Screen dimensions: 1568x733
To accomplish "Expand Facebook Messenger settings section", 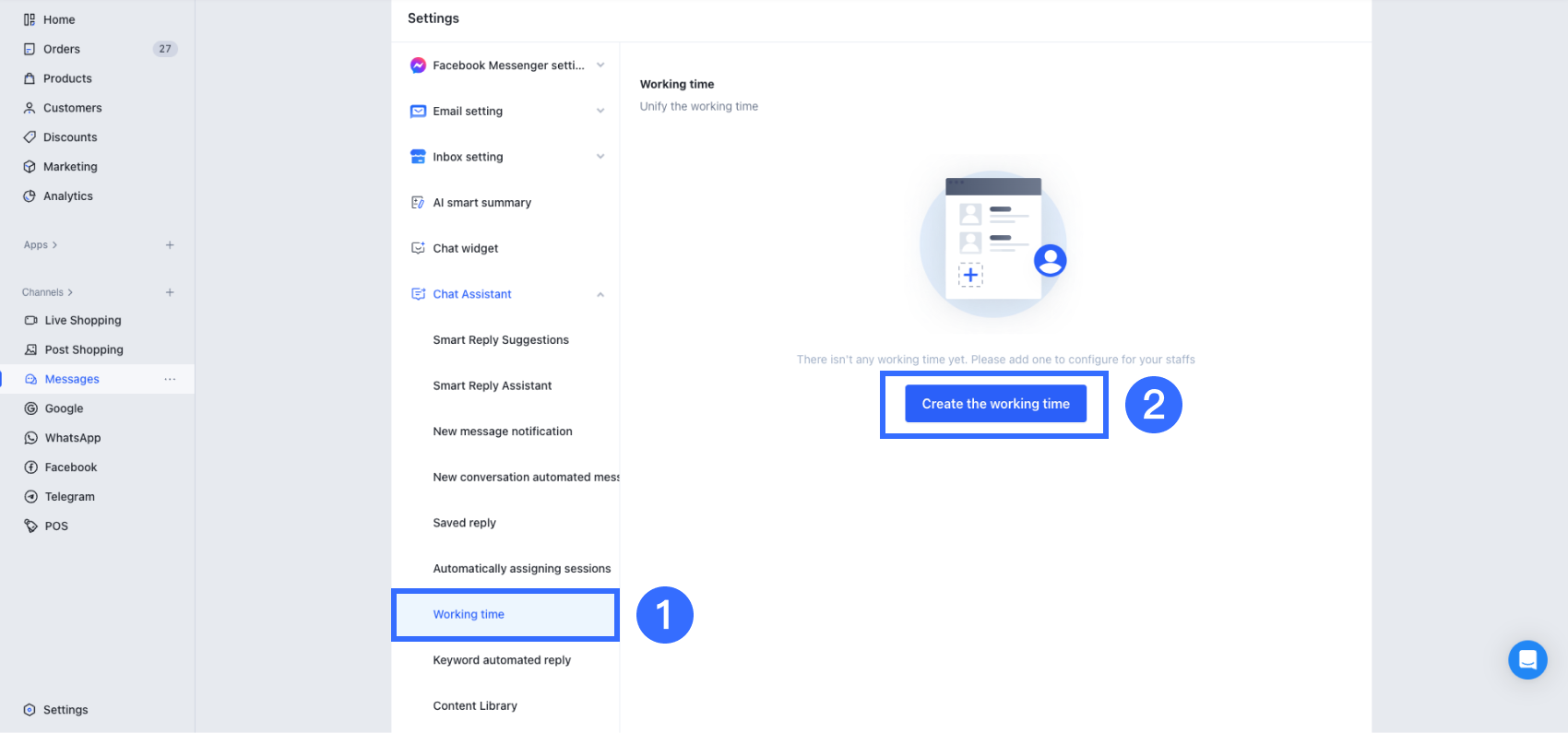I will coord(600,65).
